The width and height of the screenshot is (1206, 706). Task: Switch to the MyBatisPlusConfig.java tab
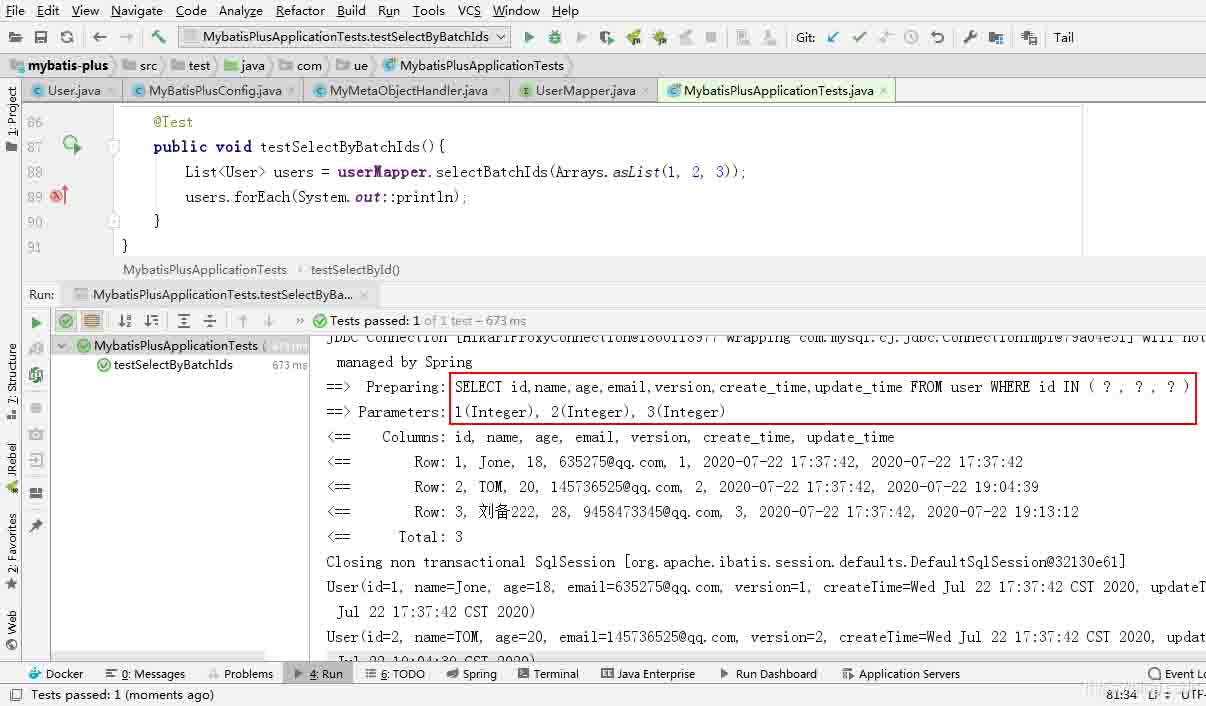214,90
